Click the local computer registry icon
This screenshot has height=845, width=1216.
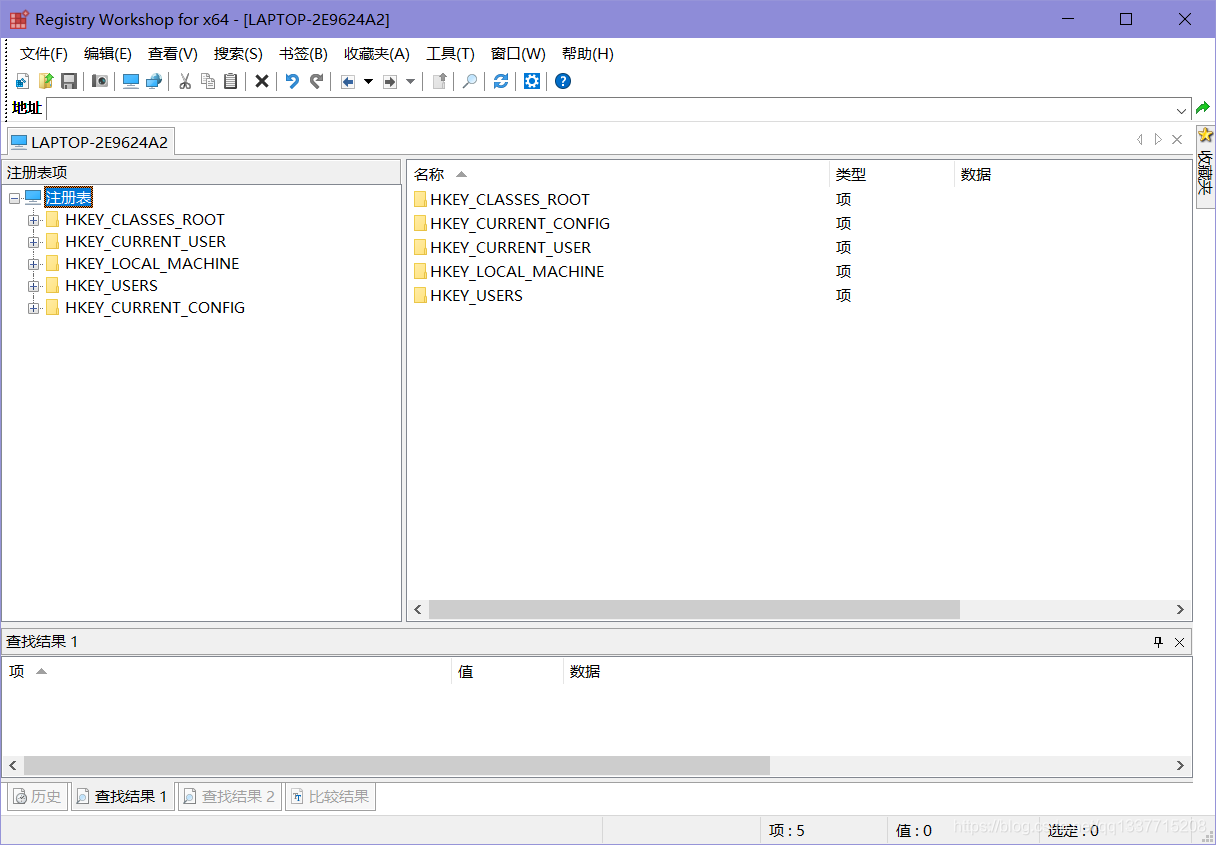click(x=131, y=81)
